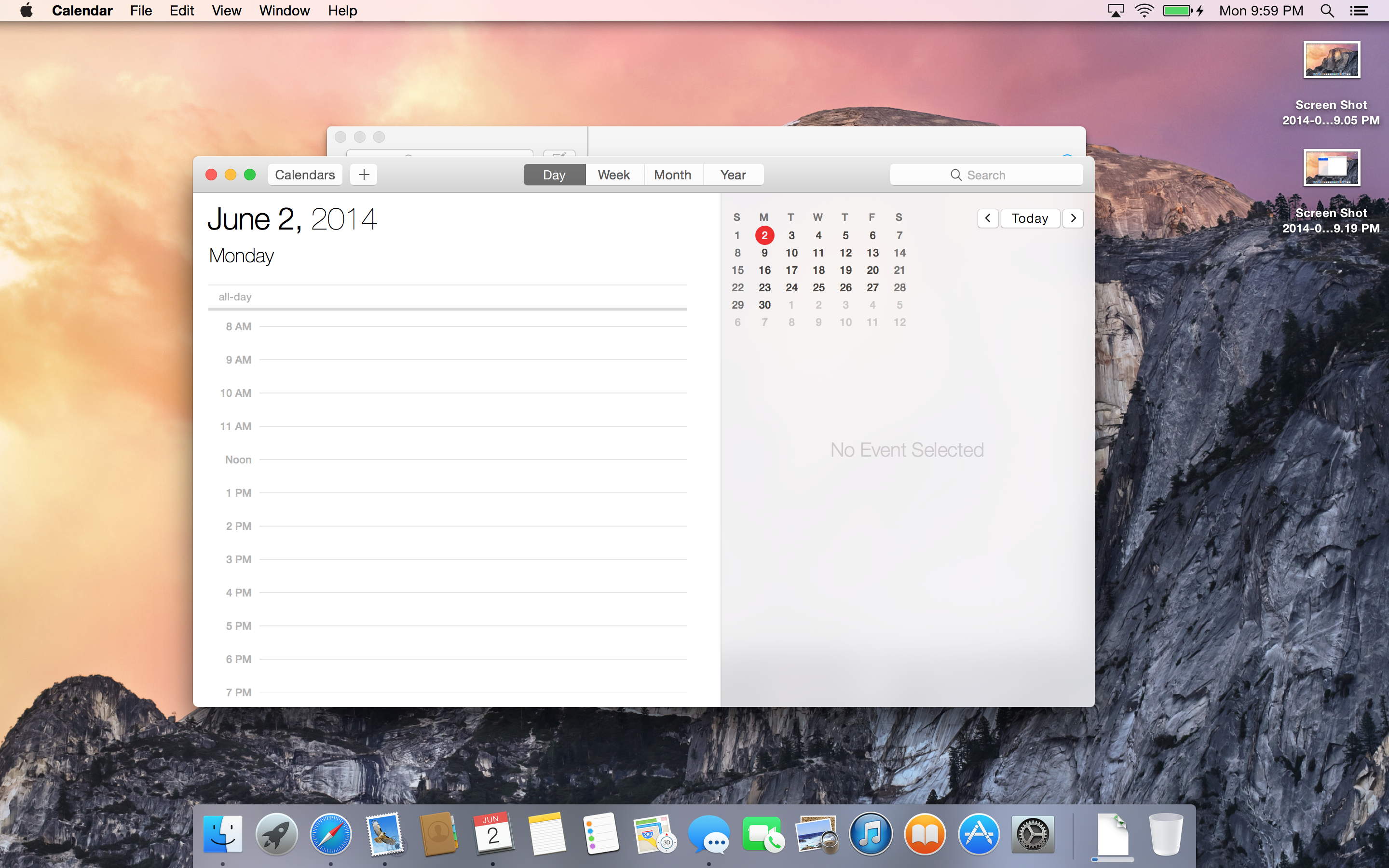This screenshot has height=868, width=1389.
Task: Click the Wi-Fi status icon
Action: click(1144, 11)
